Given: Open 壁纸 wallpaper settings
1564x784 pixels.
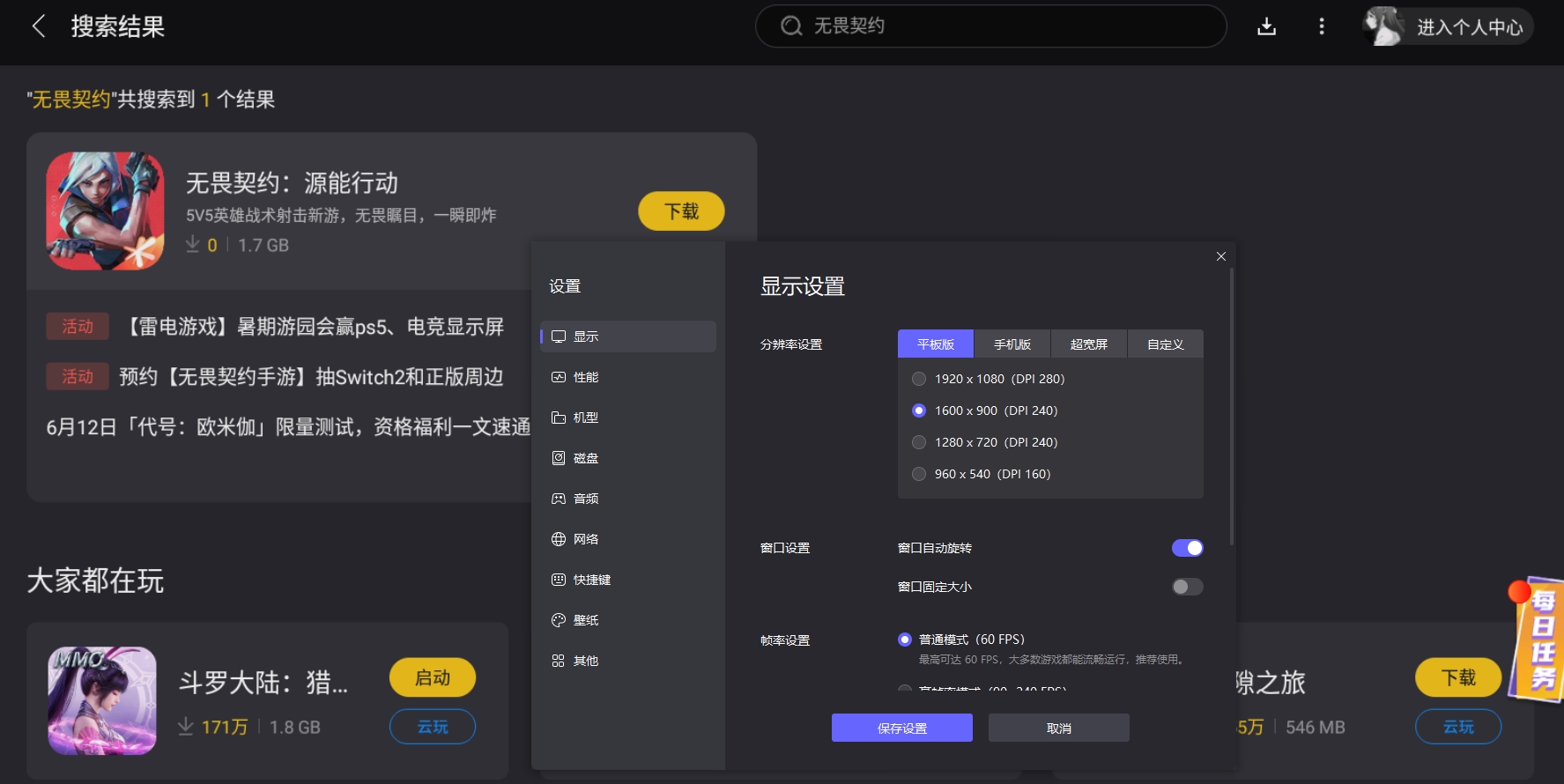Looking at the screenshot, I should click(585, 620).
